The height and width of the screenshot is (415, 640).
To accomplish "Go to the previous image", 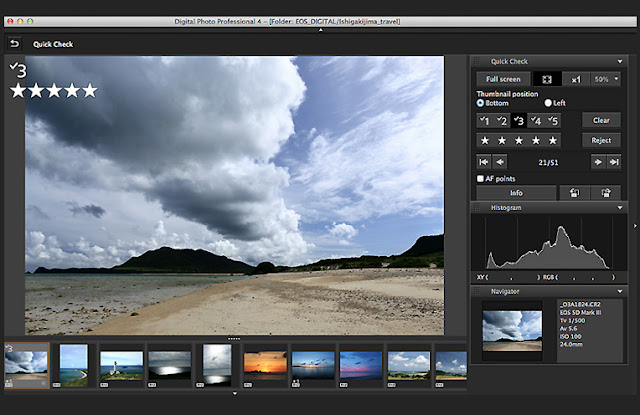I will point(500,161).
